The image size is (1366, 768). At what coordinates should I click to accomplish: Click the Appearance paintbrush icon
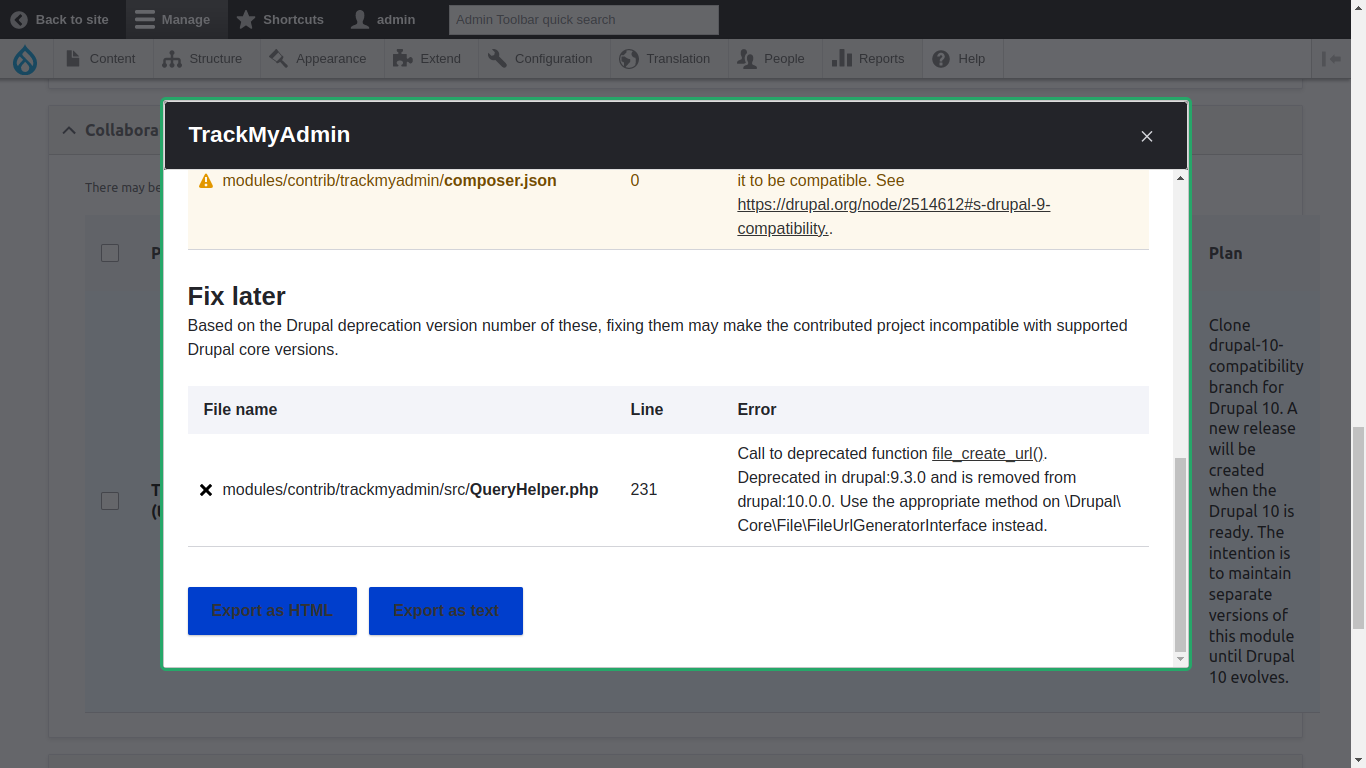[278, 59]
